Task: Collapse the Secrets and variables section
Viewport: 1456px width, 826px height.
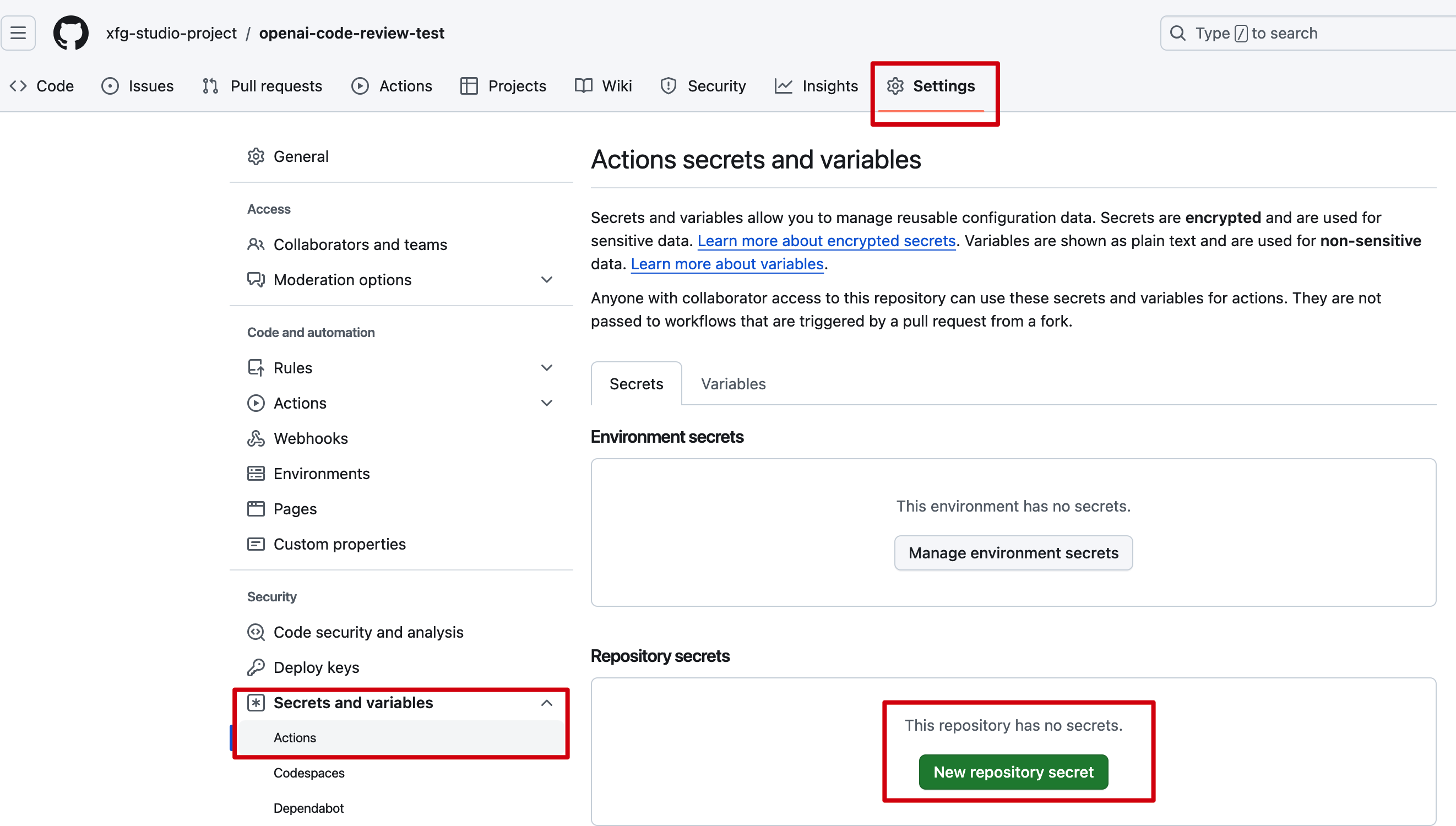Action: (x=546, y=703)
